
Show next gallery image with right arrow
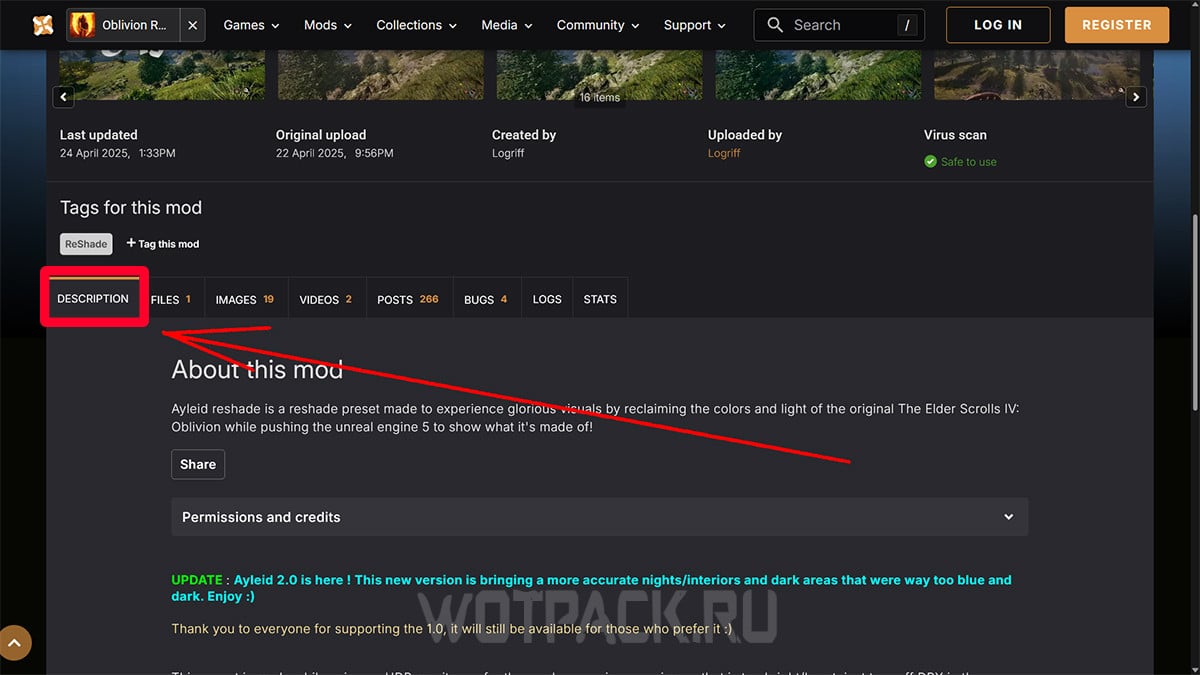tap(1136, 97)
